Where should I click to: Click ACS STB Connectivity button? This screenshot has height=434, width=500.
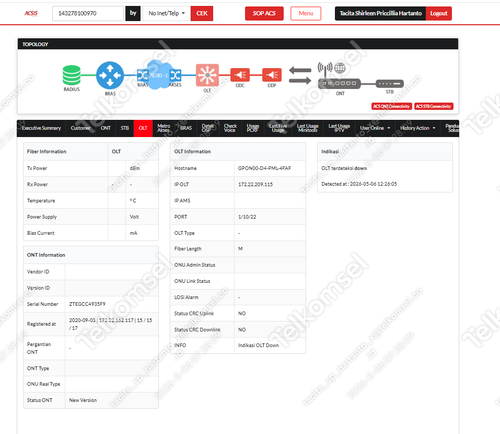(434, 106)
